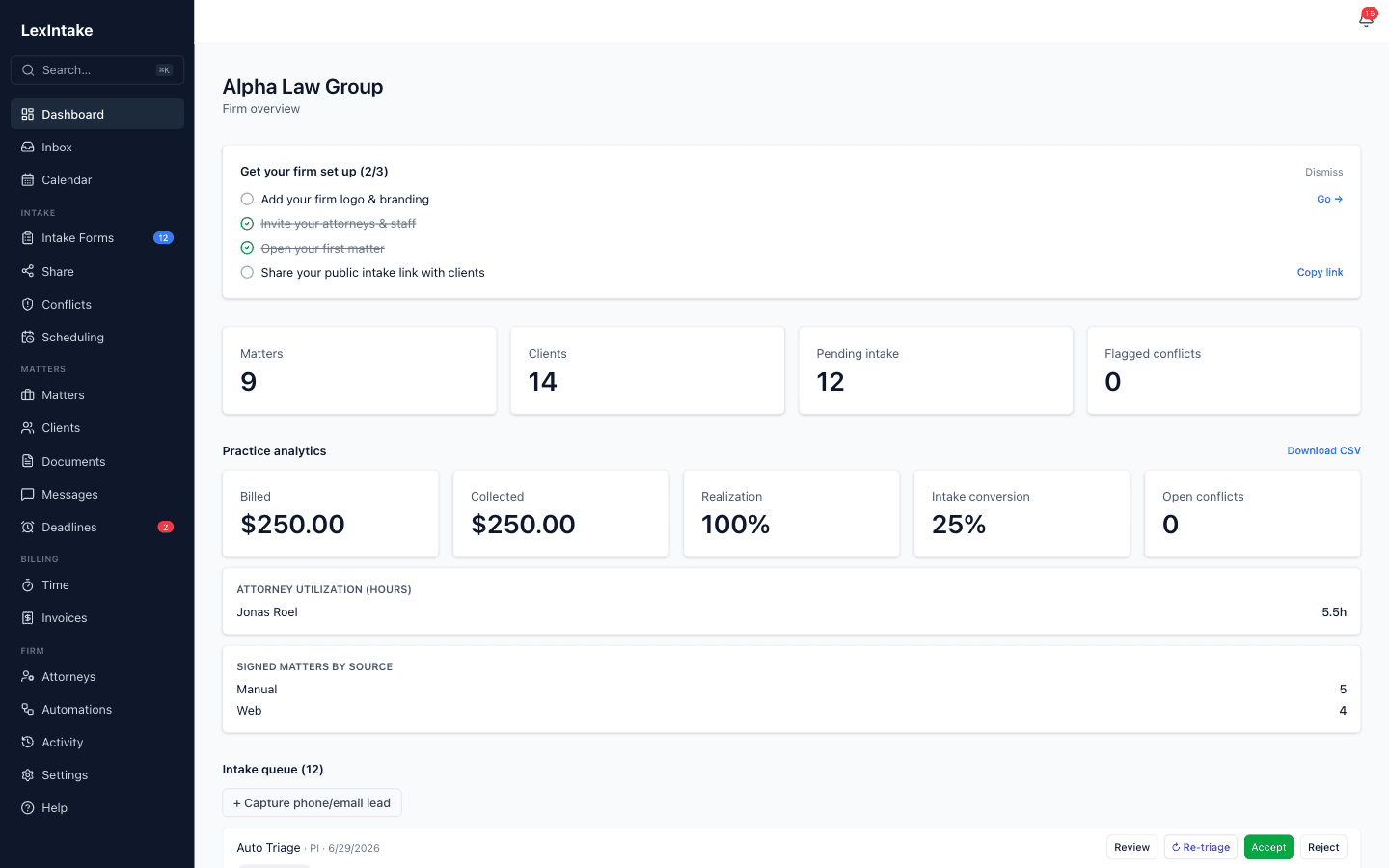The height and width of the screenshot is (868, 1389).
Task: Click the Deadlines alarm clock icon
Action: point(28,527)
